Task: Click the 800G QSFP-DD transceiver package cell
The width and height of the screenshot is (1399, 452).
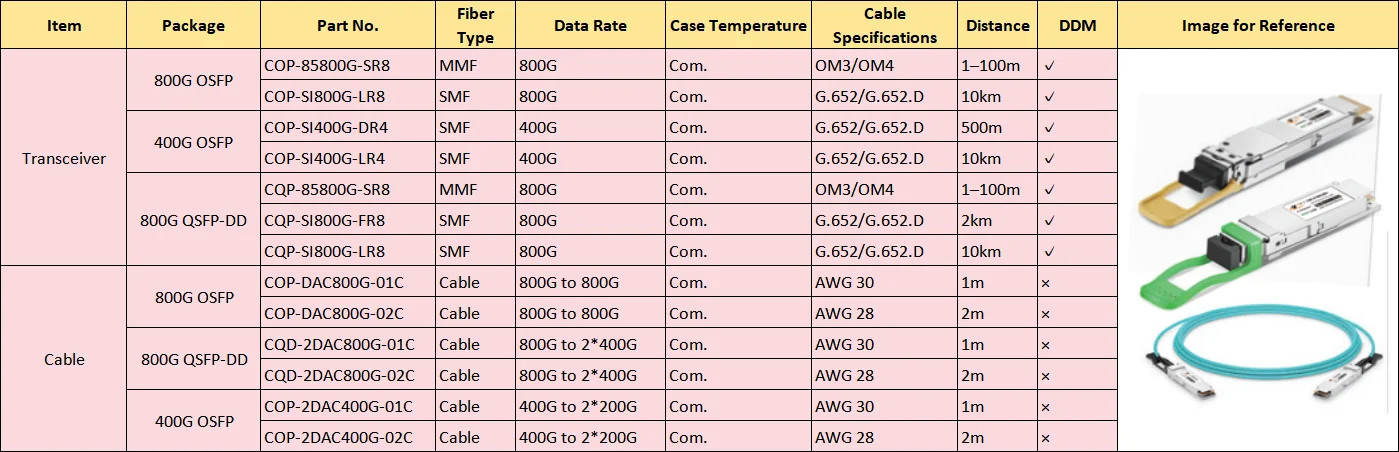Action: (194, 220)
